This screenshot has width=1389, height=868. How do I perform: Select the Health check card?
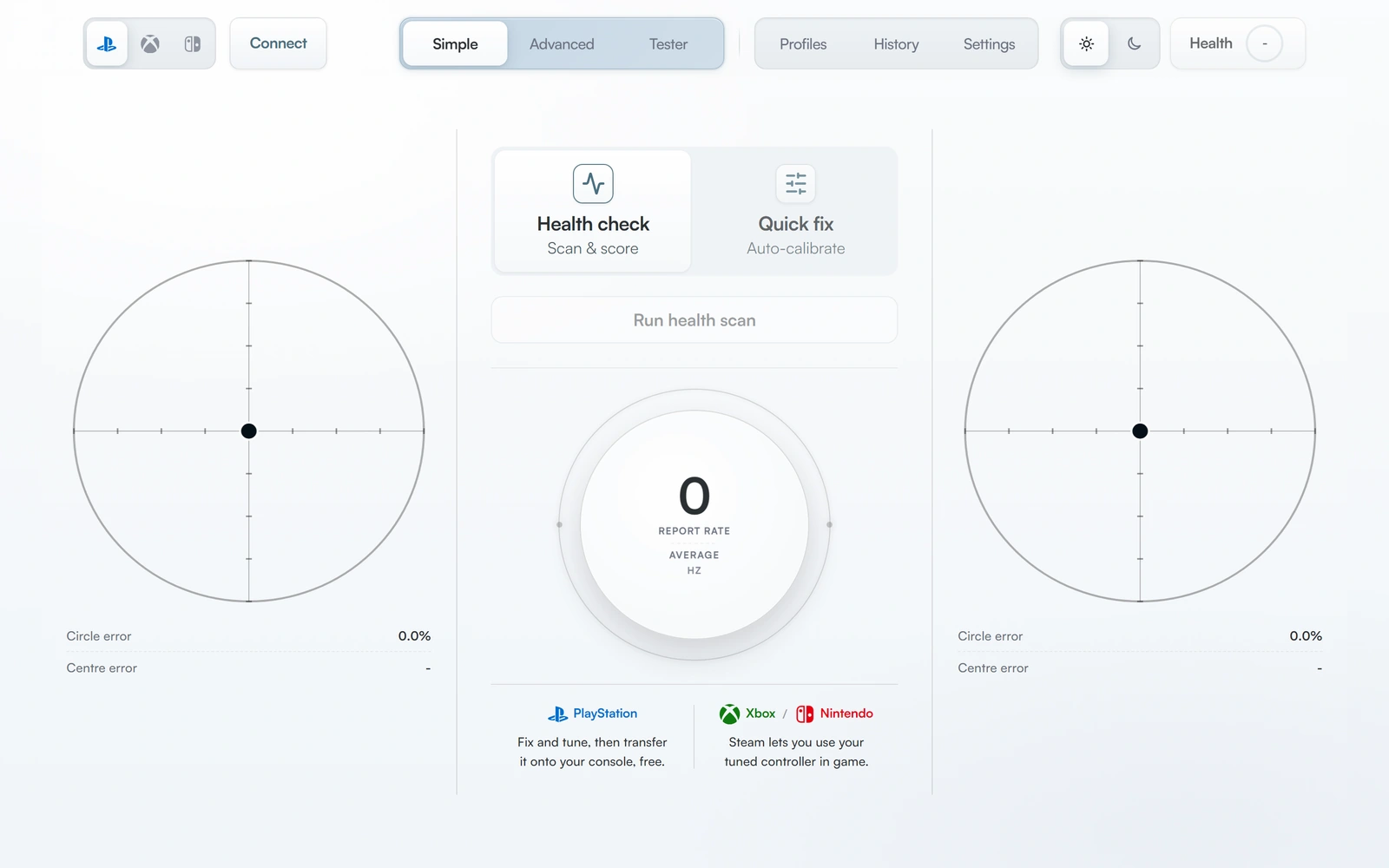tap(593, 211)
